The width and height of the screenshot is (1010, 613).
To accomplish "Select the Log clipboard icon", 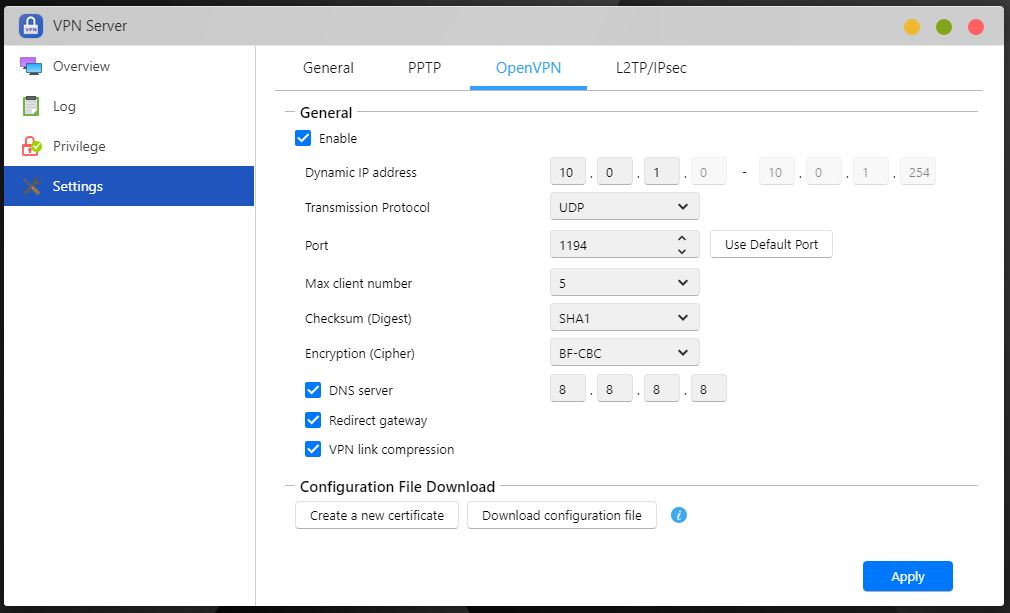I will 31,106.
